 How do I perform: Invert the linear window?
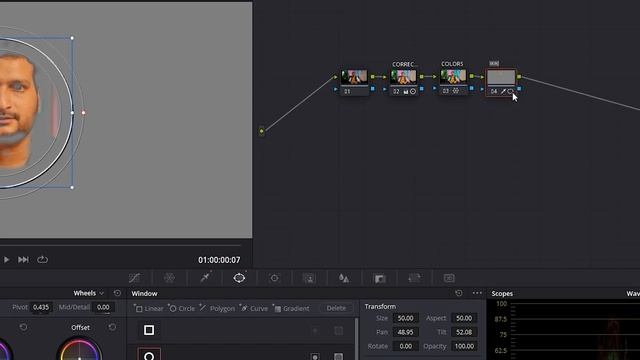coord(315,331)
